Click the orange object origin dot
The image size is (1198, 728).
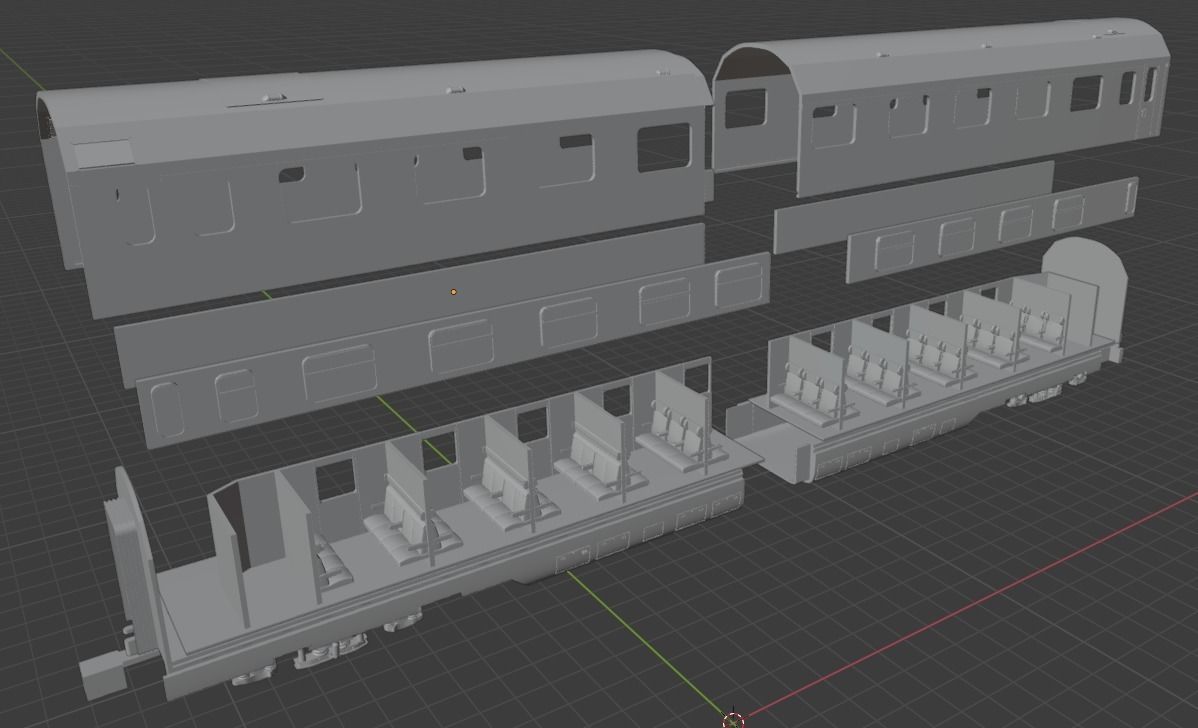454,292
